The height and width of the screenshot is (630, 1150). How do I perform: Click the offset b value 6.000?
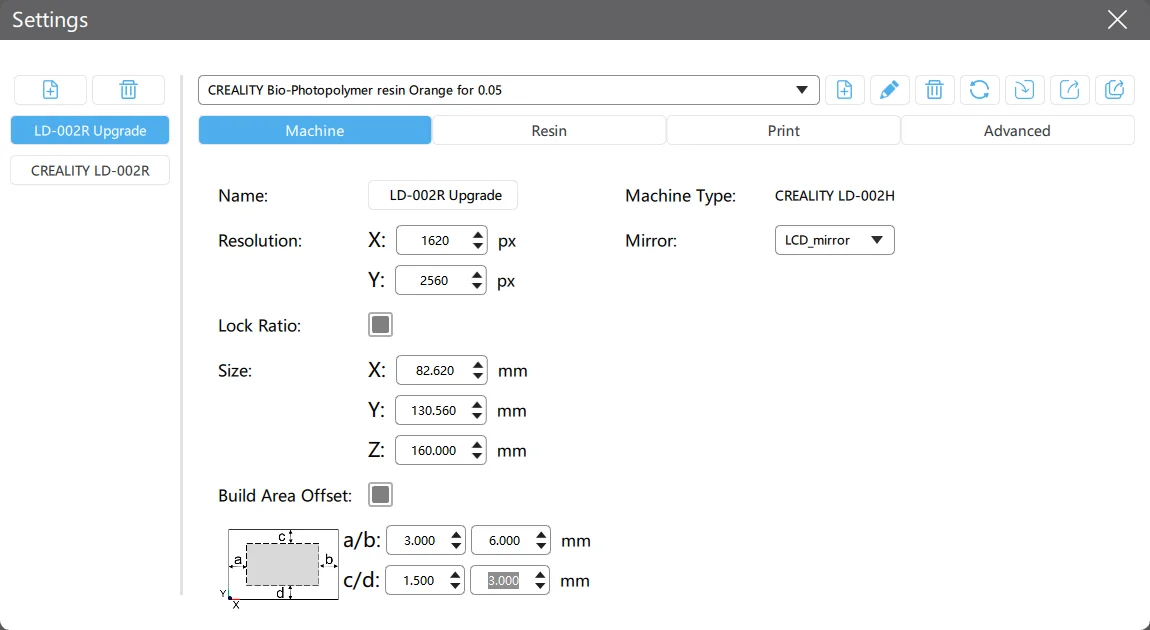[x=504, y=541]
